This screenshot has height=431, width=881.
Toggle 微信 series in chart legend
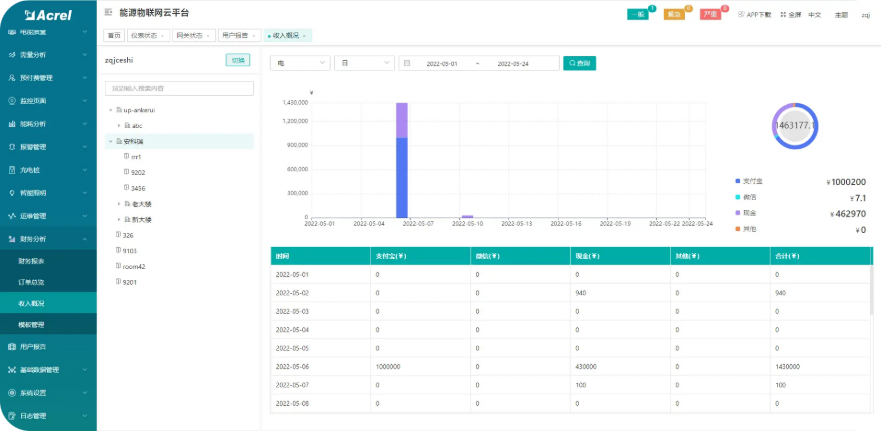coord(745,198)
